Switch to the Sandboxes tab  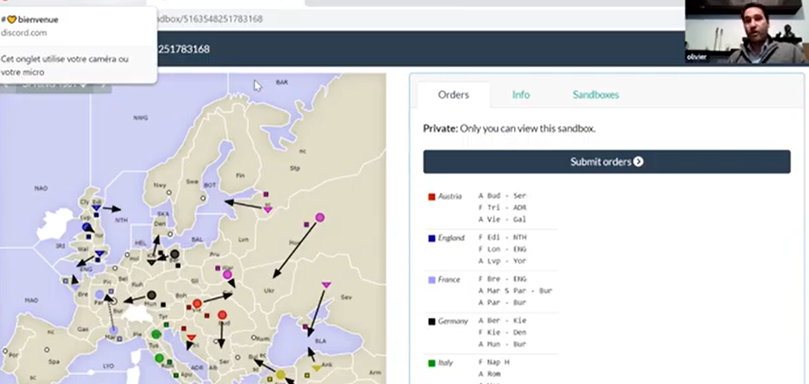click(x=595, y=95)
